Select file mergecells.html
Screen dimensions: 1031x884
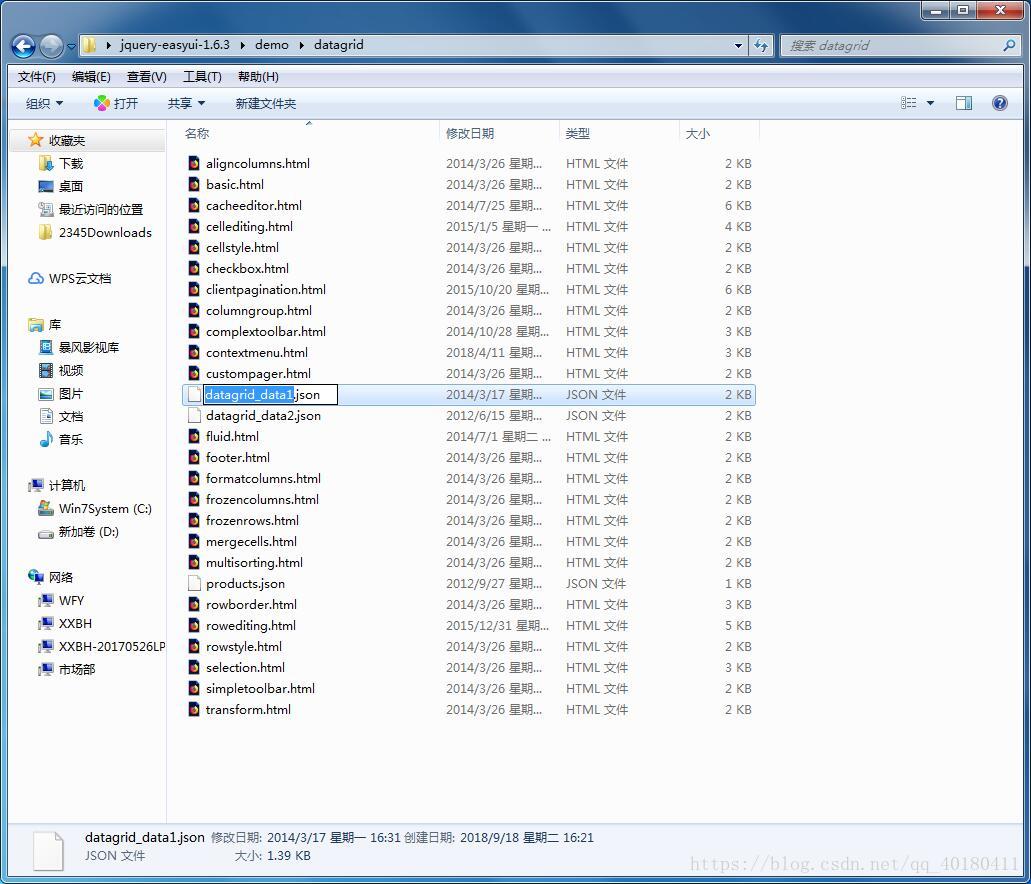[251, 541]
